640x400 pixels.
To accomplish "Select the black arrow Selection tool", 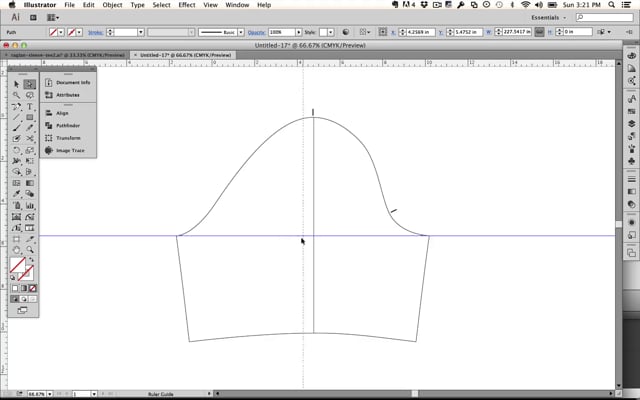I will point(17,85).
